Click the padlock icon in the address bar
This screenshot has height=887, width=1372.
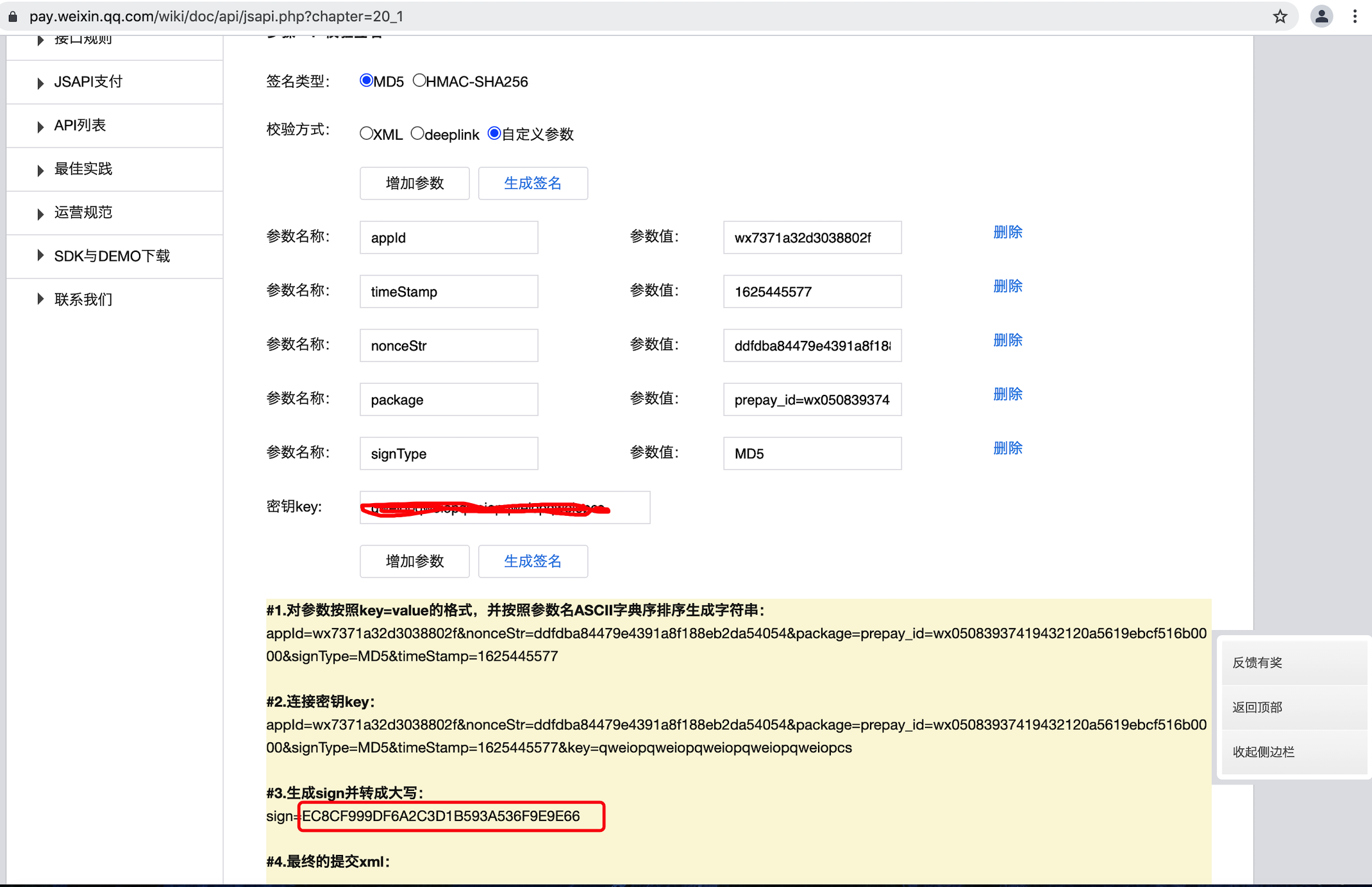pos(13,16)
